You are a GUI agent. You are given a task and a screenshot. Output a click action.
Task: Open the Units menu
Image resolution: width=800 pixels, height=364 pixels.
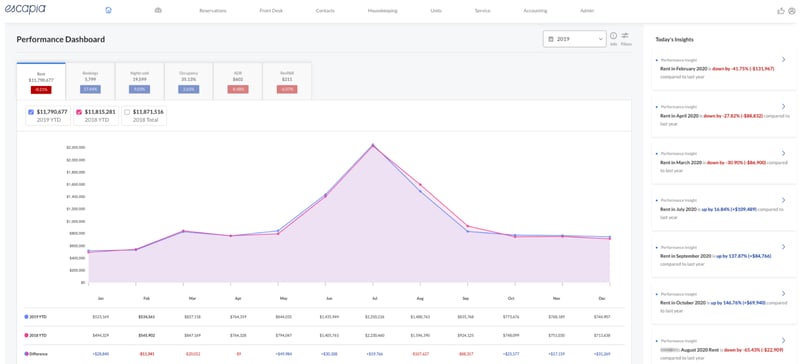click(x=436, y=11)
